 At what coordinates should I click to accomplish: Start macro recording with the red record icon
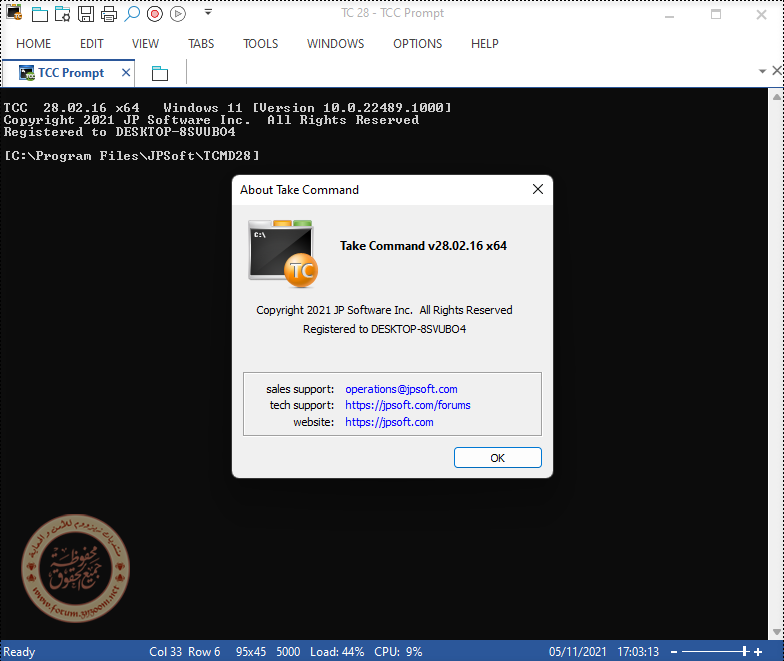point(155,14)
